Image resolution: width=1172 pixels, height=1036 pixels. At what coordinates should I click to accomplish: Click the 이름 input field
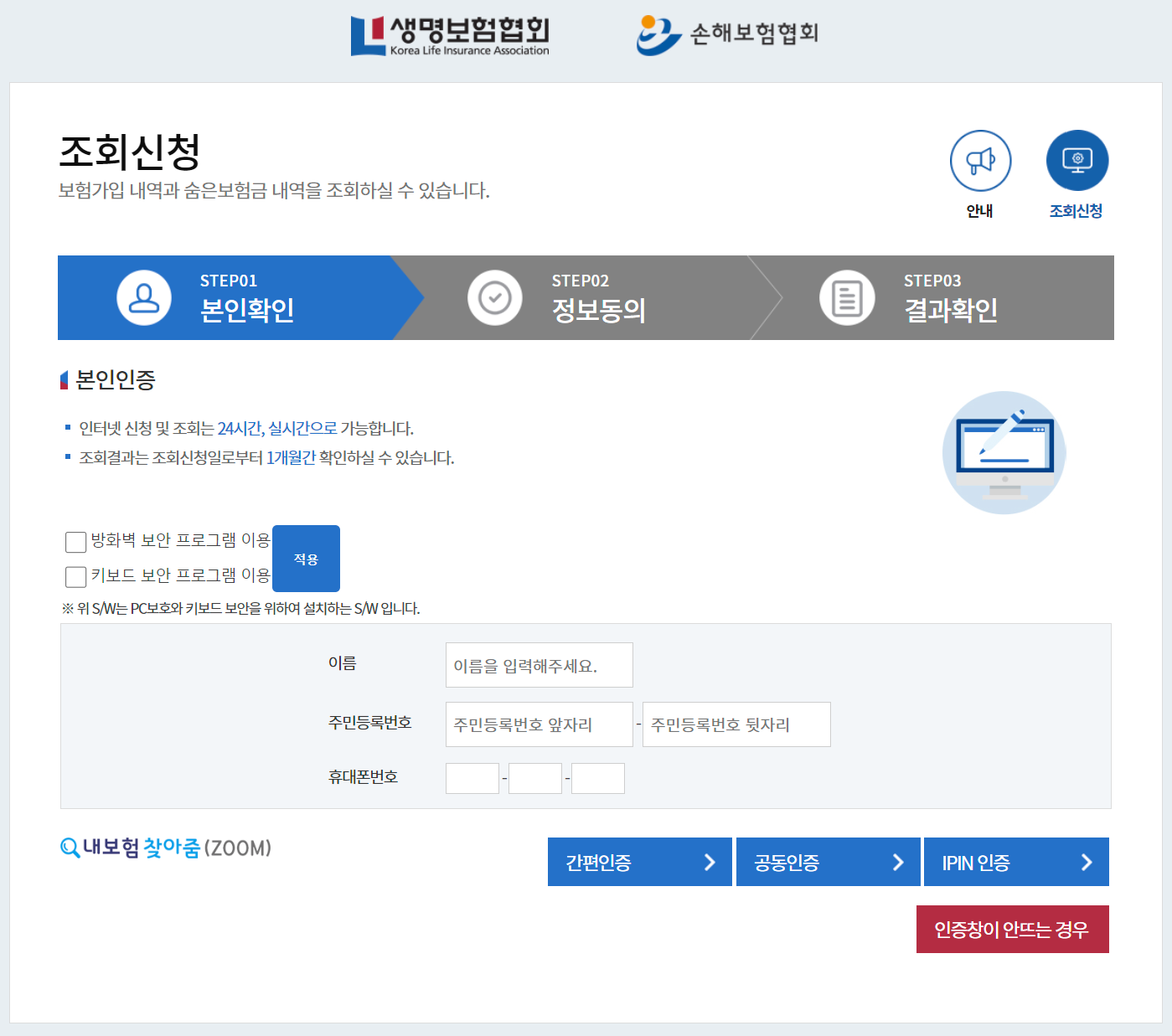539,664
